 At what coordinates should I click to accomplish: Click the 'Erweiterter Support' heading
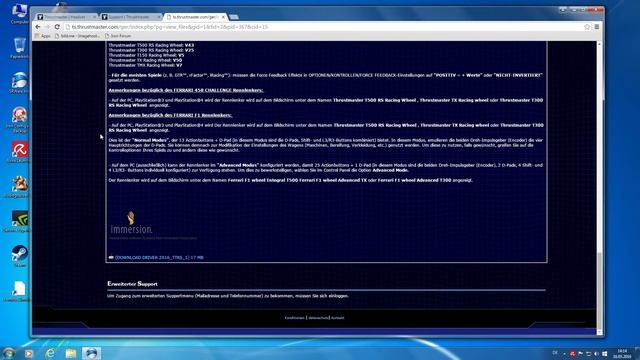coord(132,284)
